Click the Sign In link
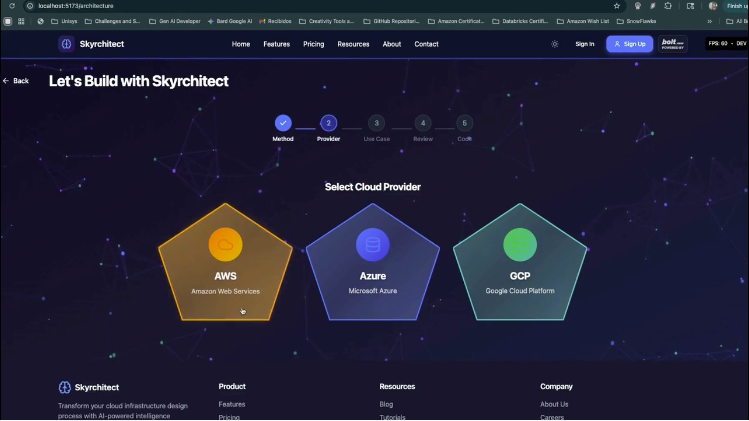Image resolution: width=749 pixels, height=421 pixels. point(585,44)
